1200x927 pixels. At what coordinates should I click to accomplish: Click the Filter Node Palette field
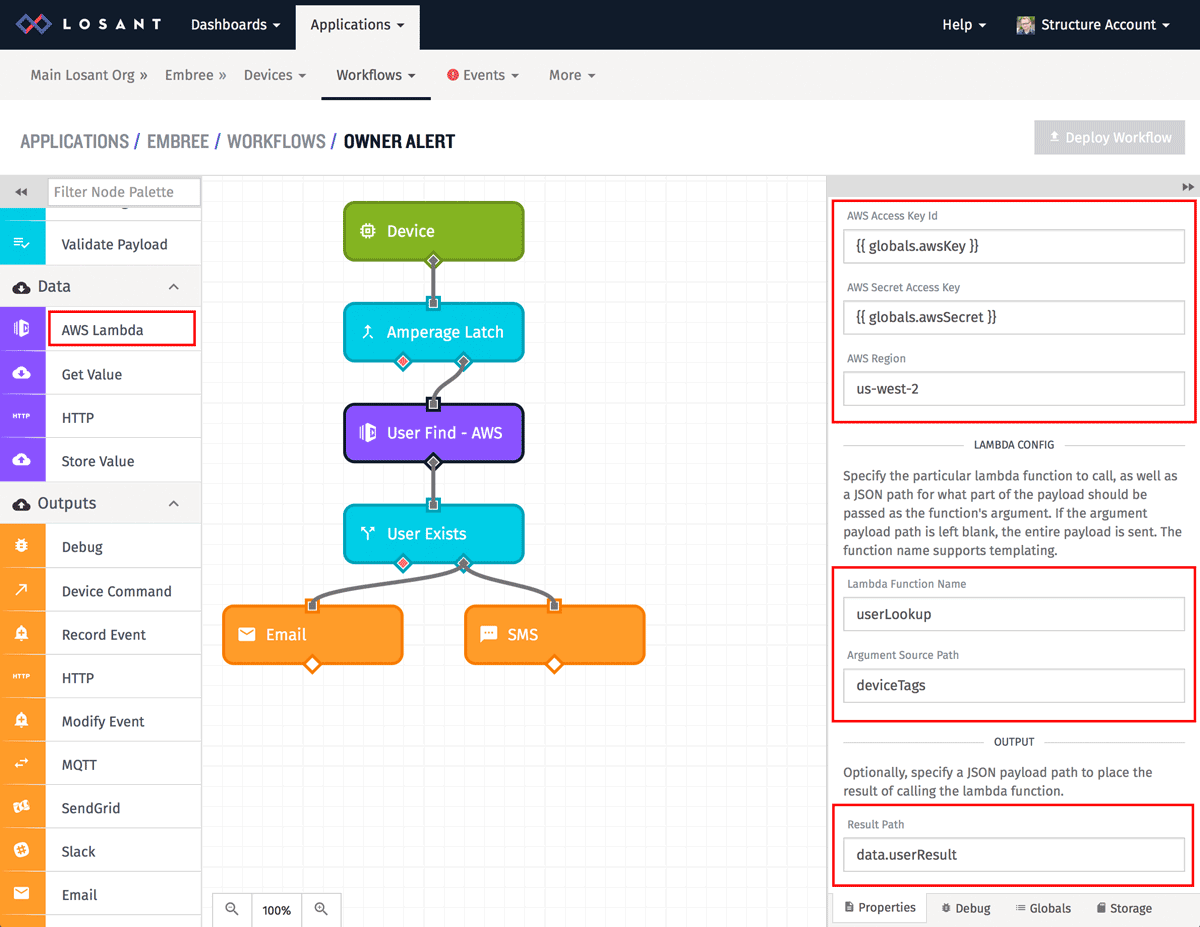124,191
